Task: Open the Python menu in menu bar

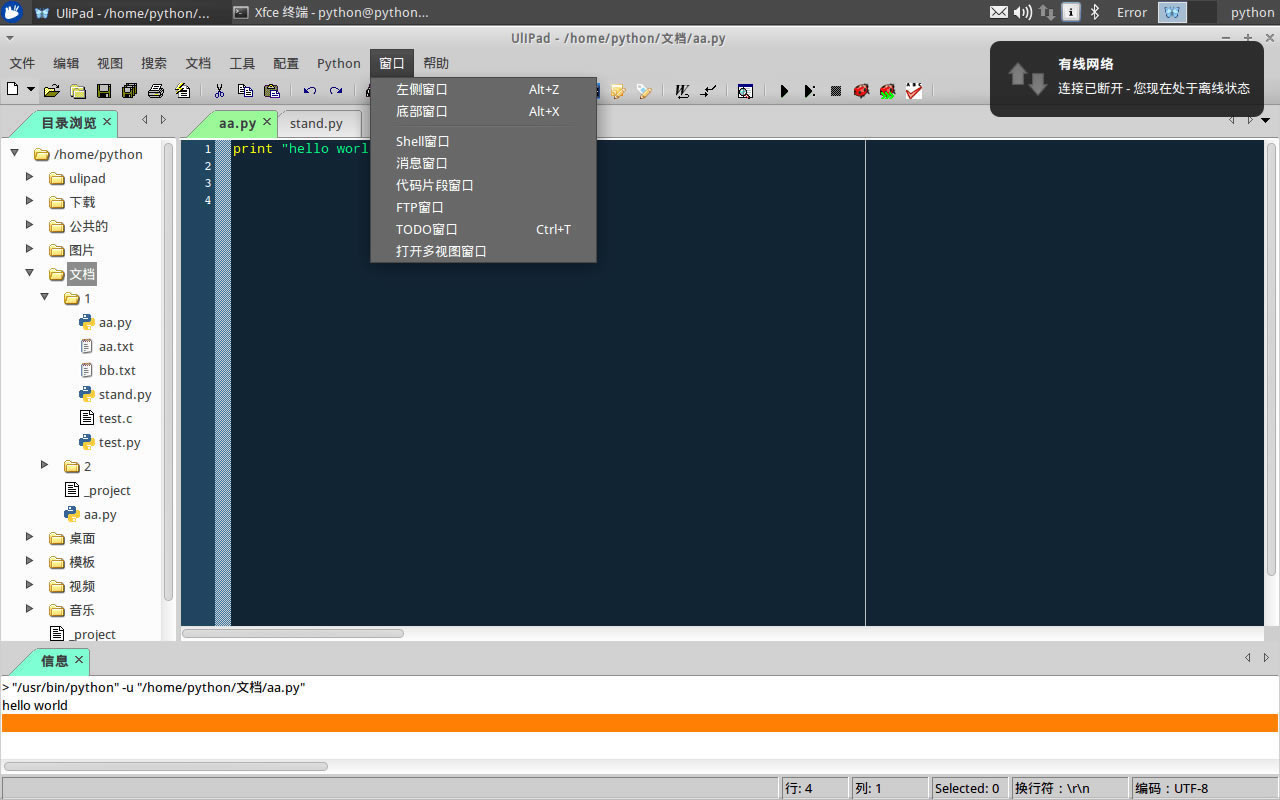Action: click(x=338, y=63)
